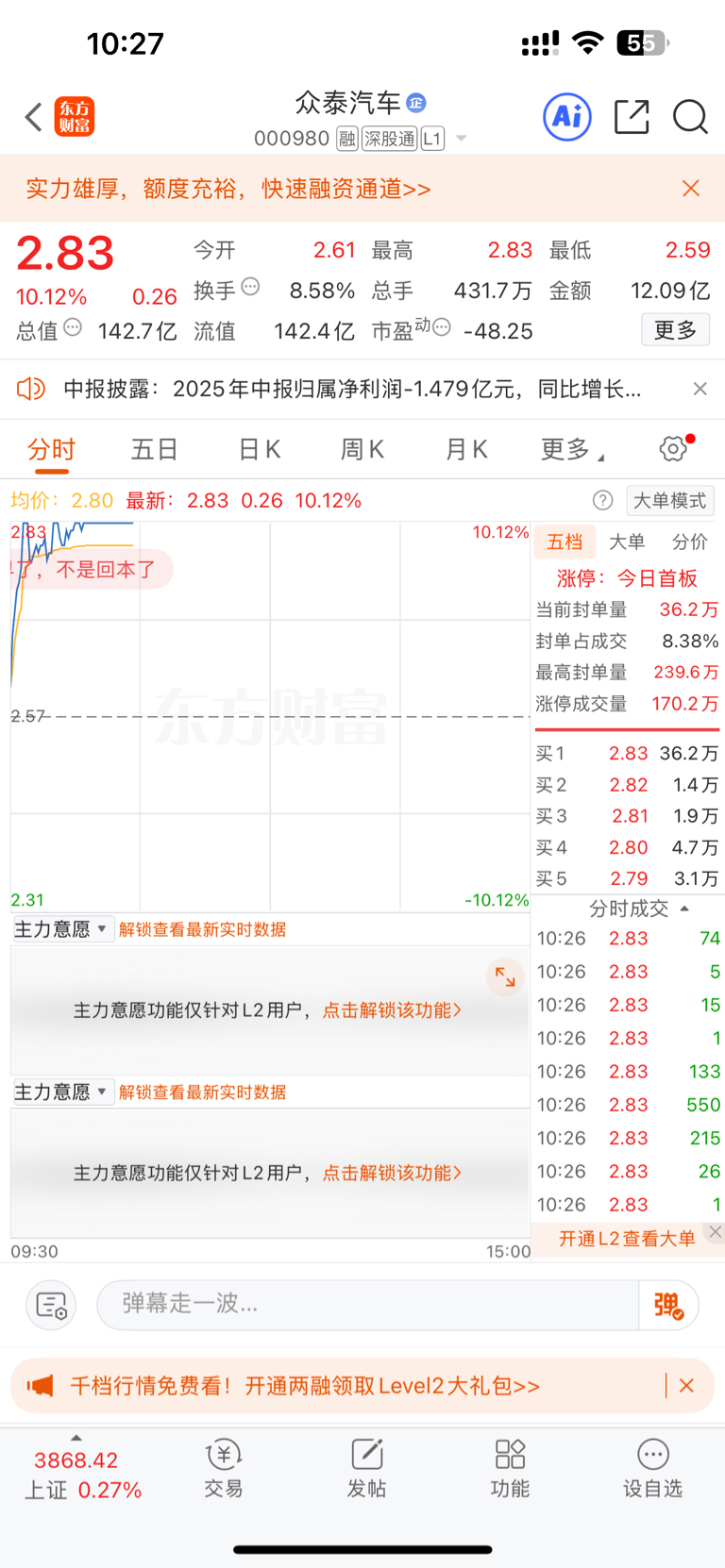Viewport: 725px width, 1568px height.
Task: Expand the stock code dropdown arrow
Action: click(462, 139)
